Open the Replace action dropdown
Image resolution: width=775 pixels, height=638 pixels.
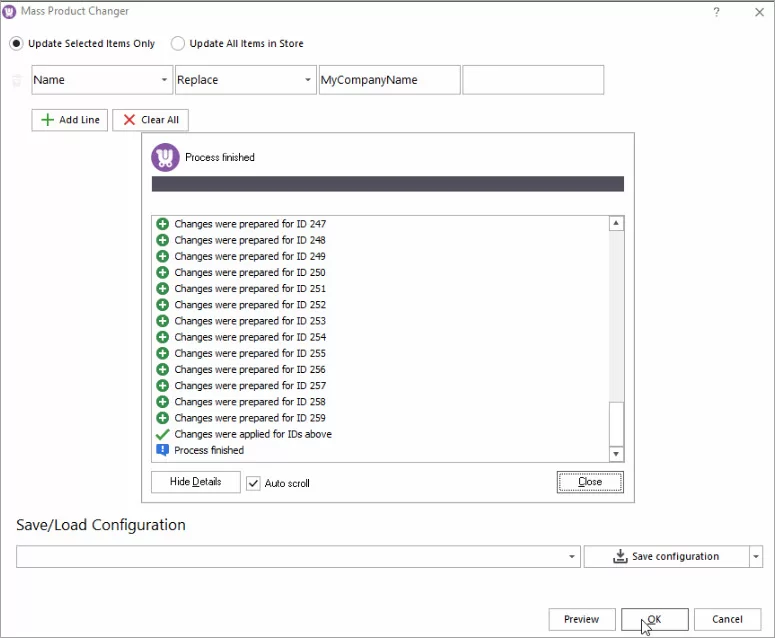[307, 80]
